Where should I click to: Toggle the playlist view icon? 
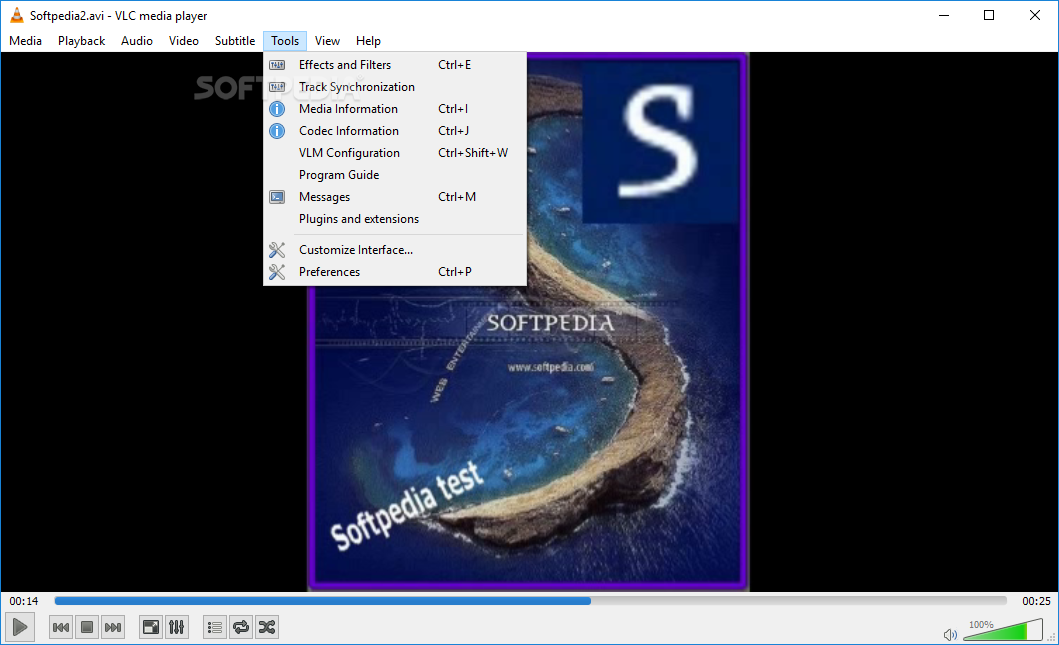215,627
